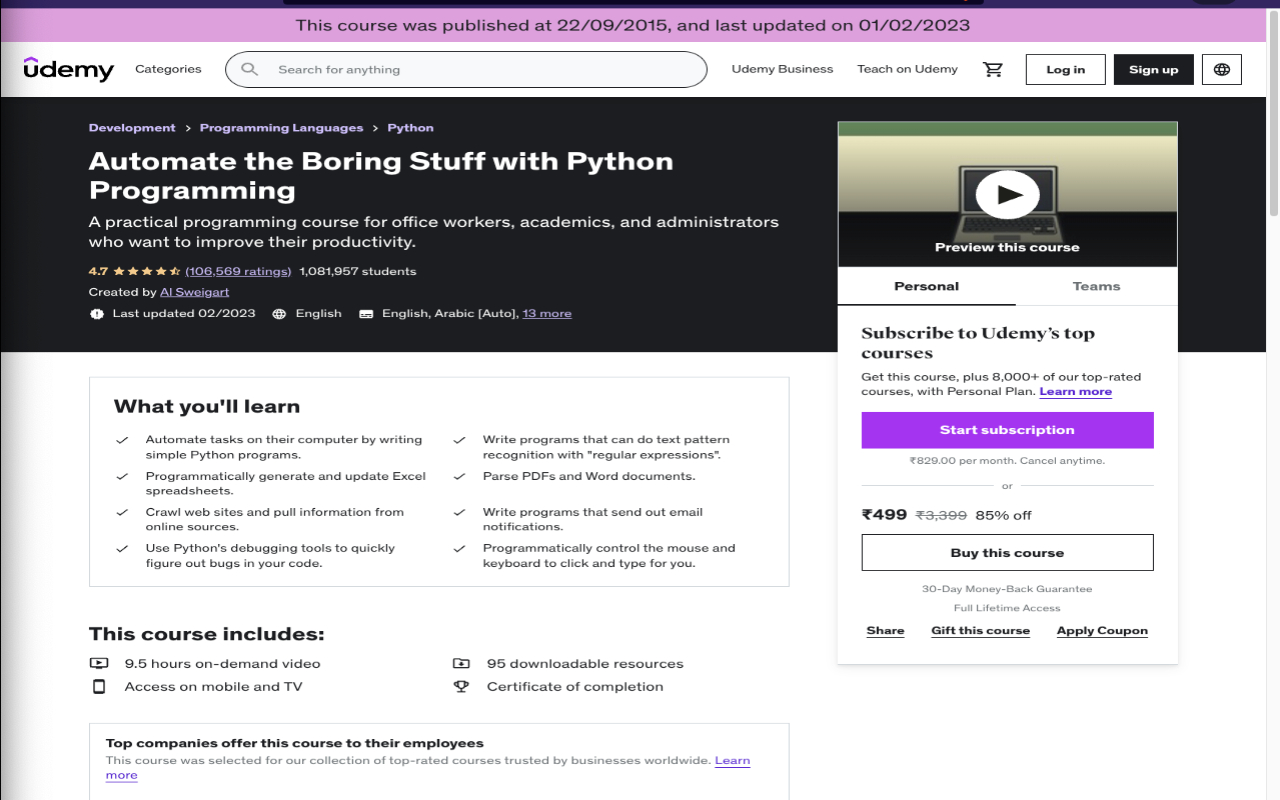Click the star rating icons
The width and height of the screenshot is (1280, 800).
point(146,271)
